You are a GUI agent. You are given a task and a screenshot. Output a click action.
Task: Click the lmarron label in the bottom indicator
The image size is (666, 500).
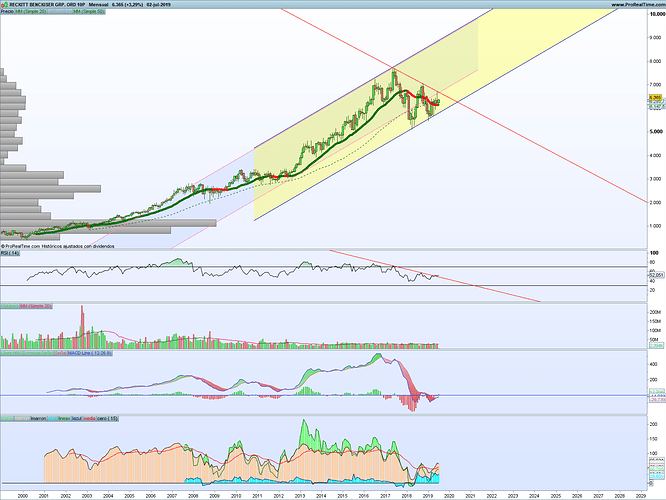38,418
